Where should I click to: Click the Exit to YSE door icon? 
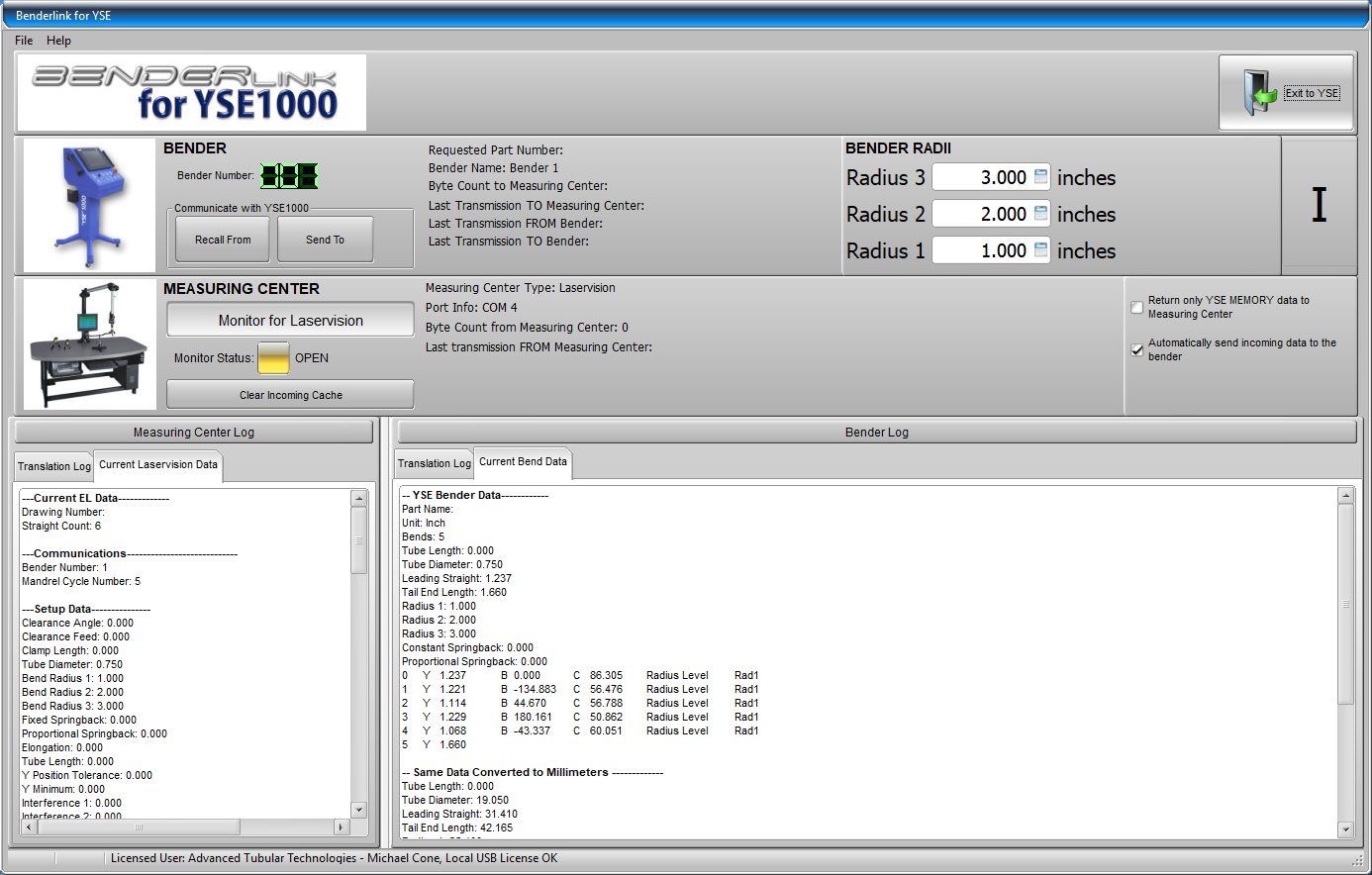coord(1258,93)
